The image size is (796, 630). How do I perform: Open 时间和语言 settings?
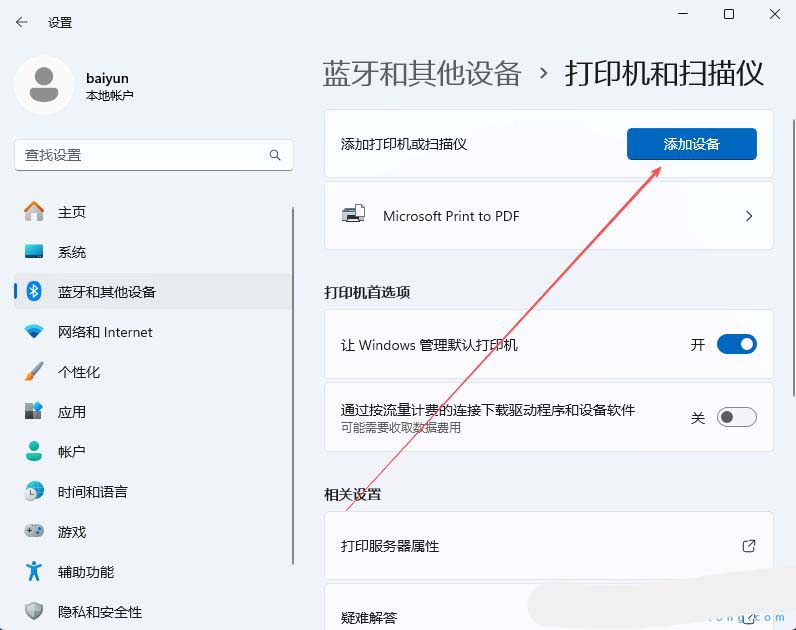pyautogui.click(x=152, y=491)
